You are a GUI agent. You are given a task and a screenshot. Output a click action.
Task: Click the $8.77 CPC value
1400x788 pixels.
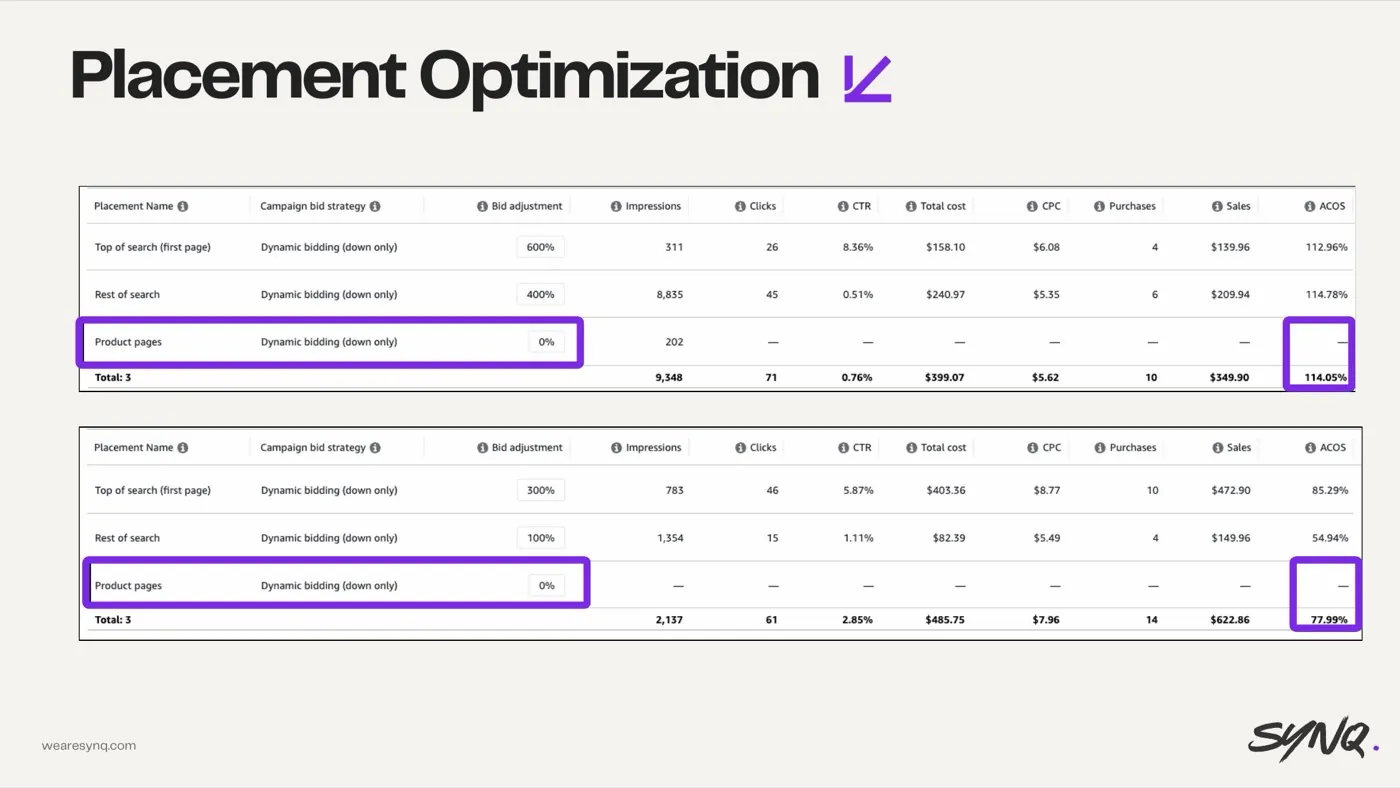tap(1046, 491)
